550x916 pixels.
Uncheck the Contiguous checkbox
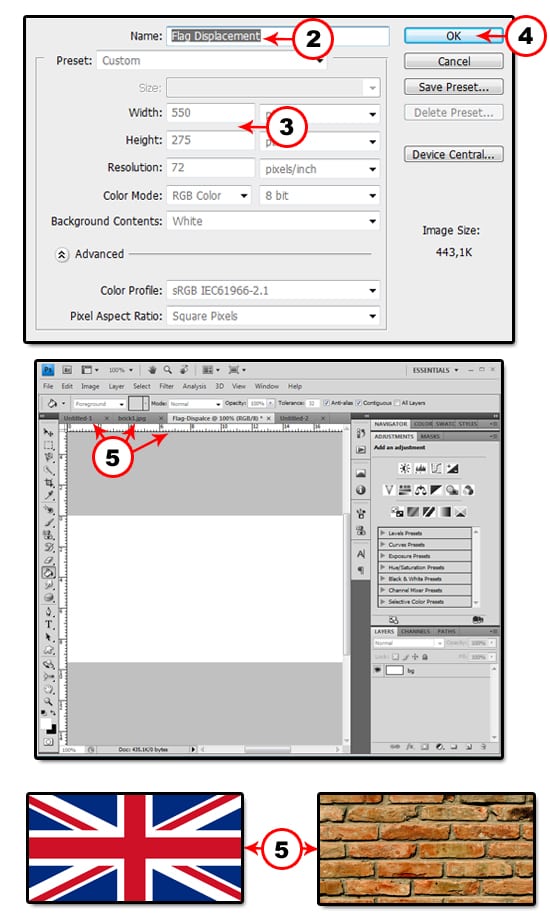(x=359, y=403)
